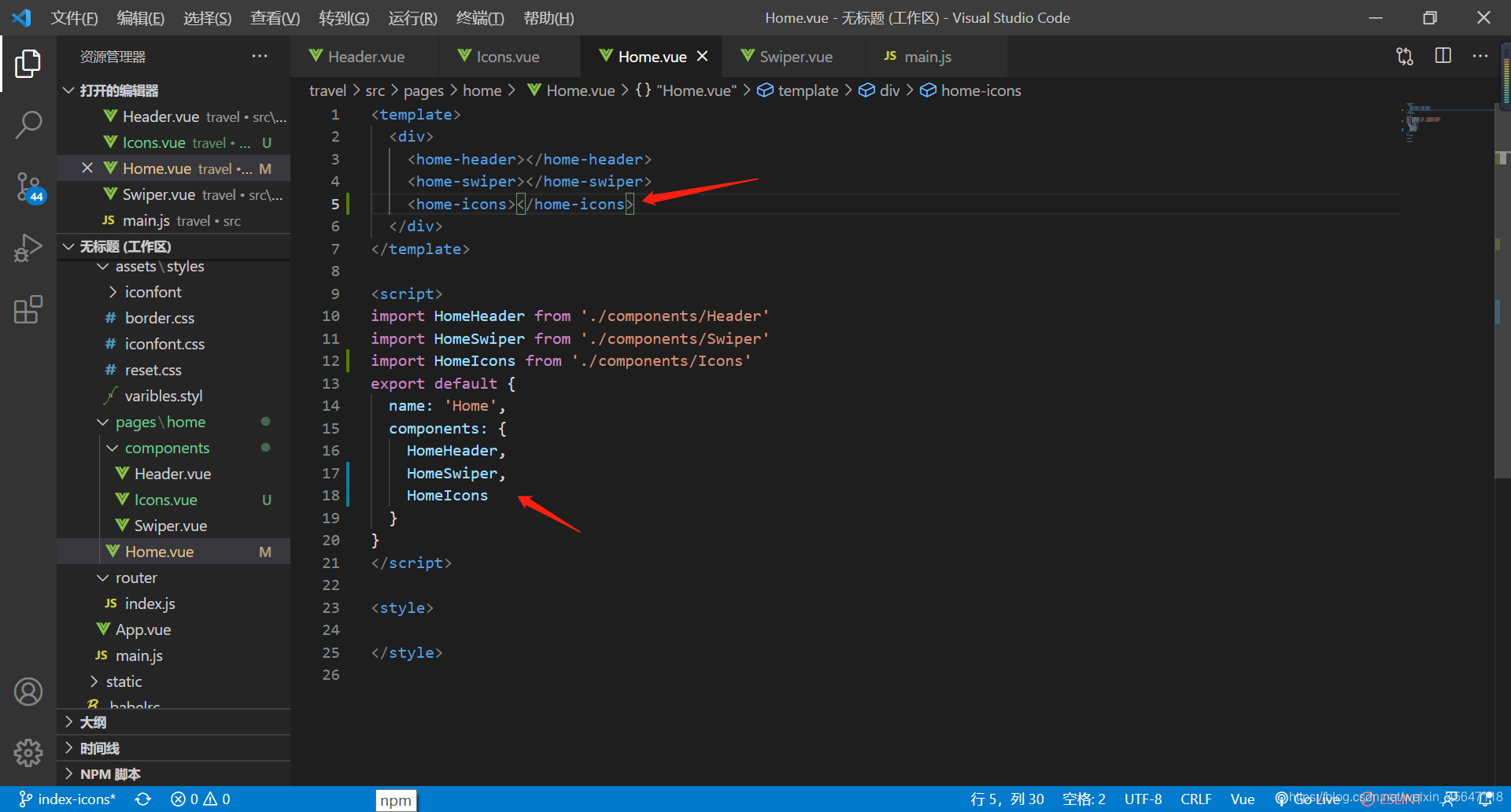The width and height of the screenshot is (1511, 812).
Task: Collapse the 打开的编辑器 section
Action: click(173, 90)
